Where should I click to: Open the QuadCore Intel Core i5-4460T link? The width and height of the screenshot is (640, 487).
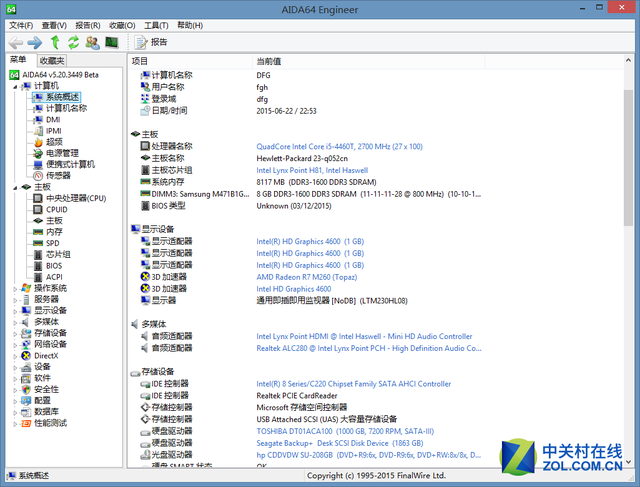pos(339,147)
